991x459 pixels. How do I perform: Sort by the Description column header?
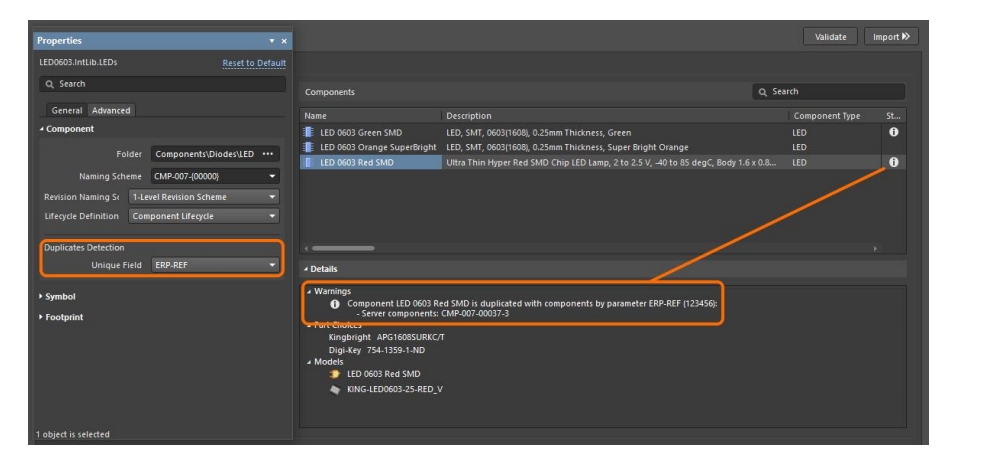[x=615, y=116]
